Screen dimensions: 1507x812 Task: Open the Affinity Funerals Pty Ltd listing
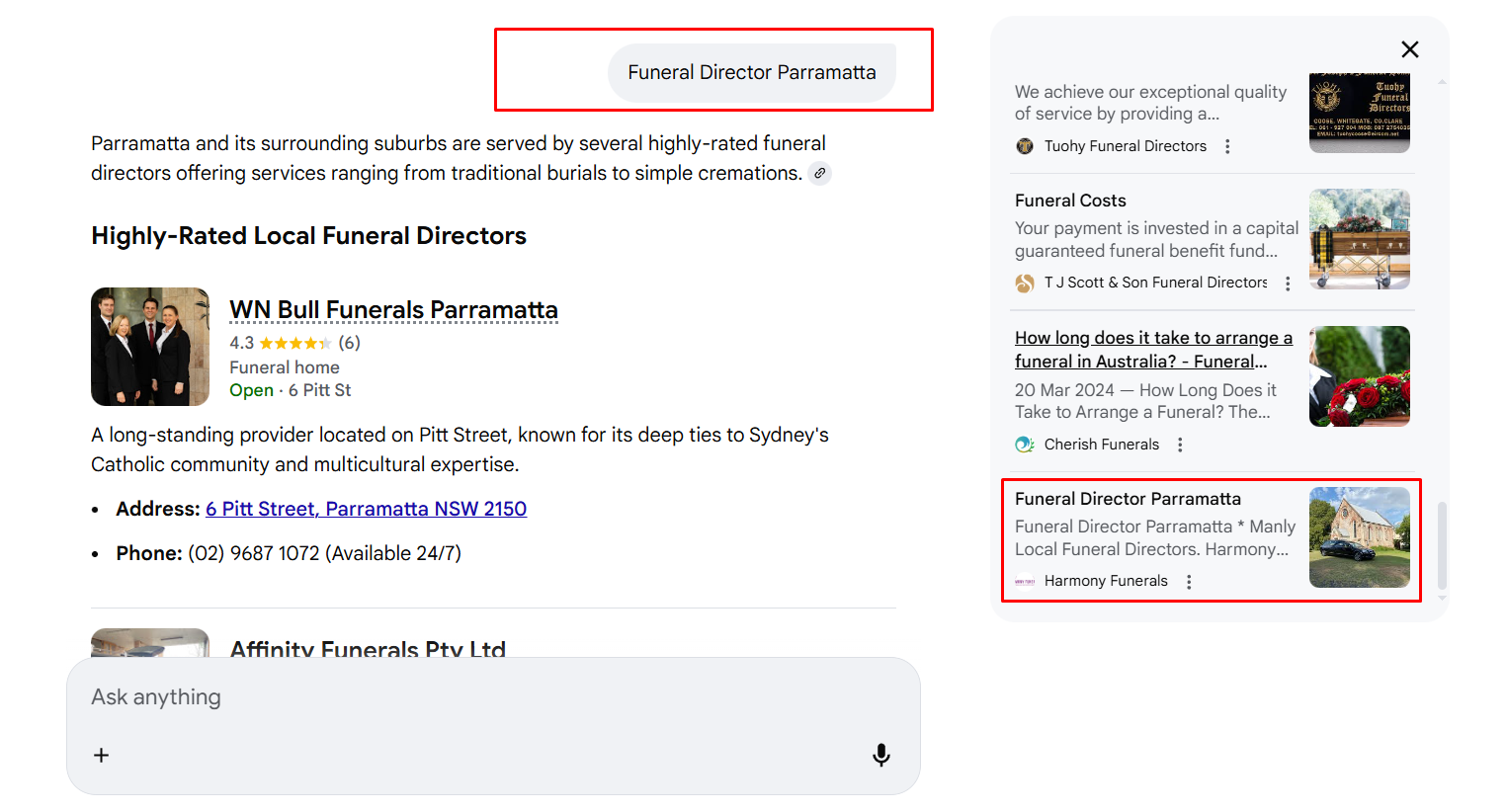pos(368,649)
